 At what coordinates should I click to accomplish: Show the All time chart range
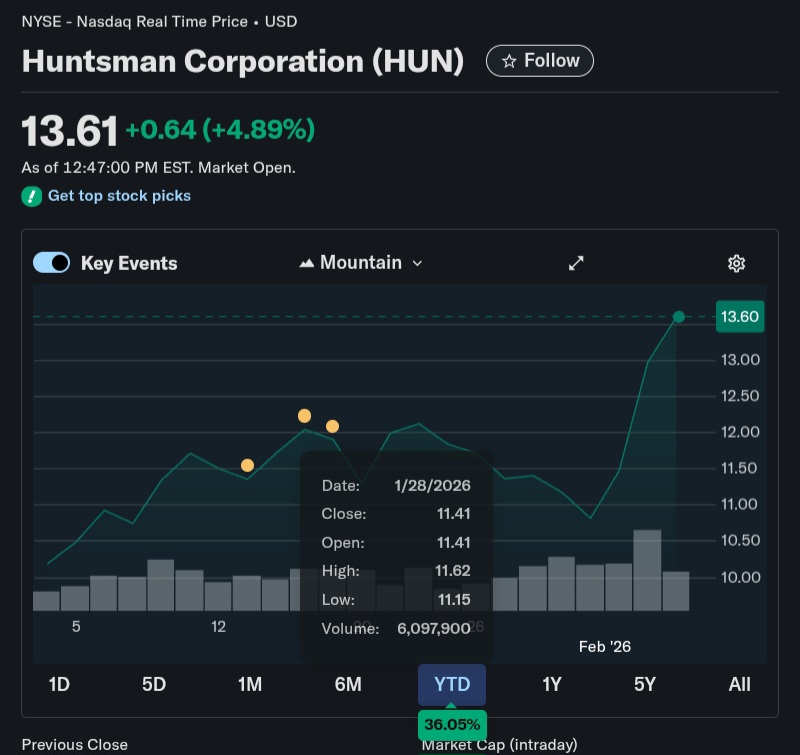click(739, 684)
